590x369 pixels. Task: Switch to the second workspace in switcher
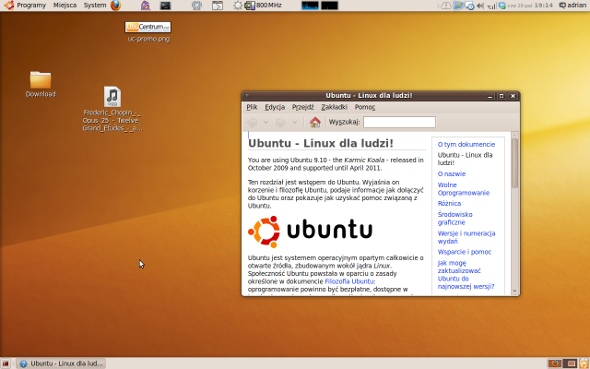pos(570,363)
